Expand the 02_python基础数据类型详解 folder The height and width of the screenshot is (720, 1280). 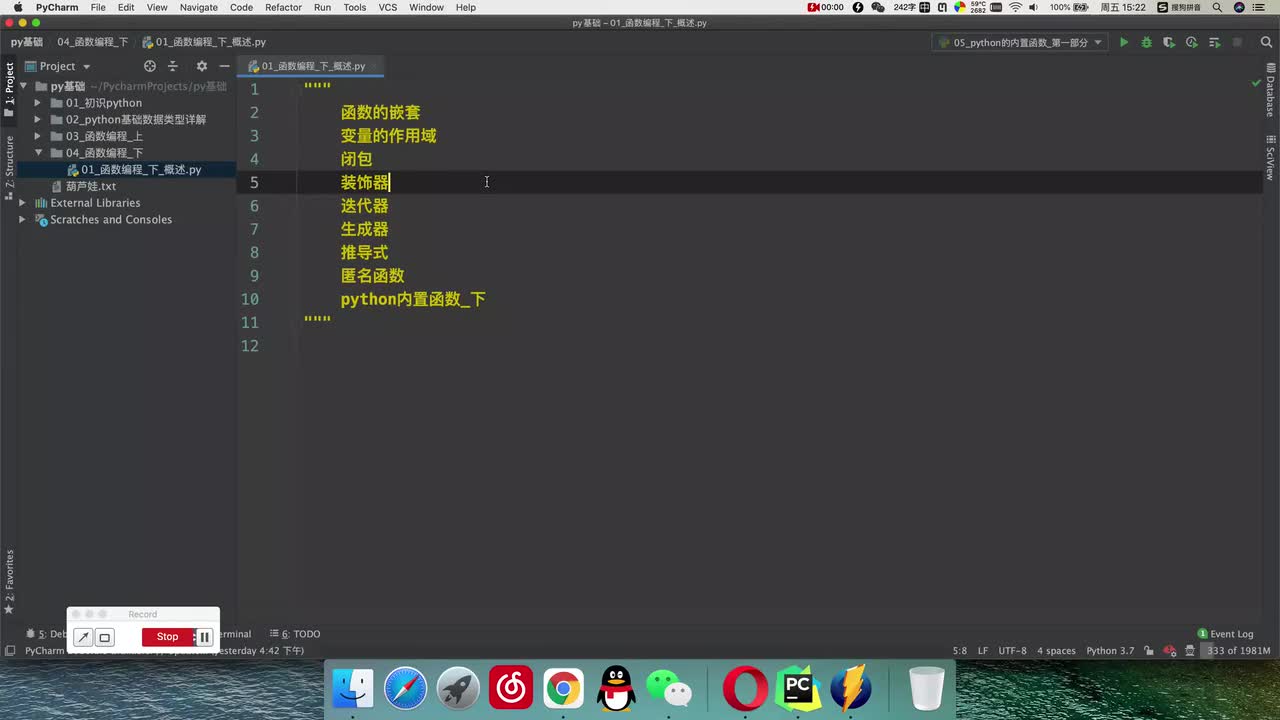tap(38, 120)
